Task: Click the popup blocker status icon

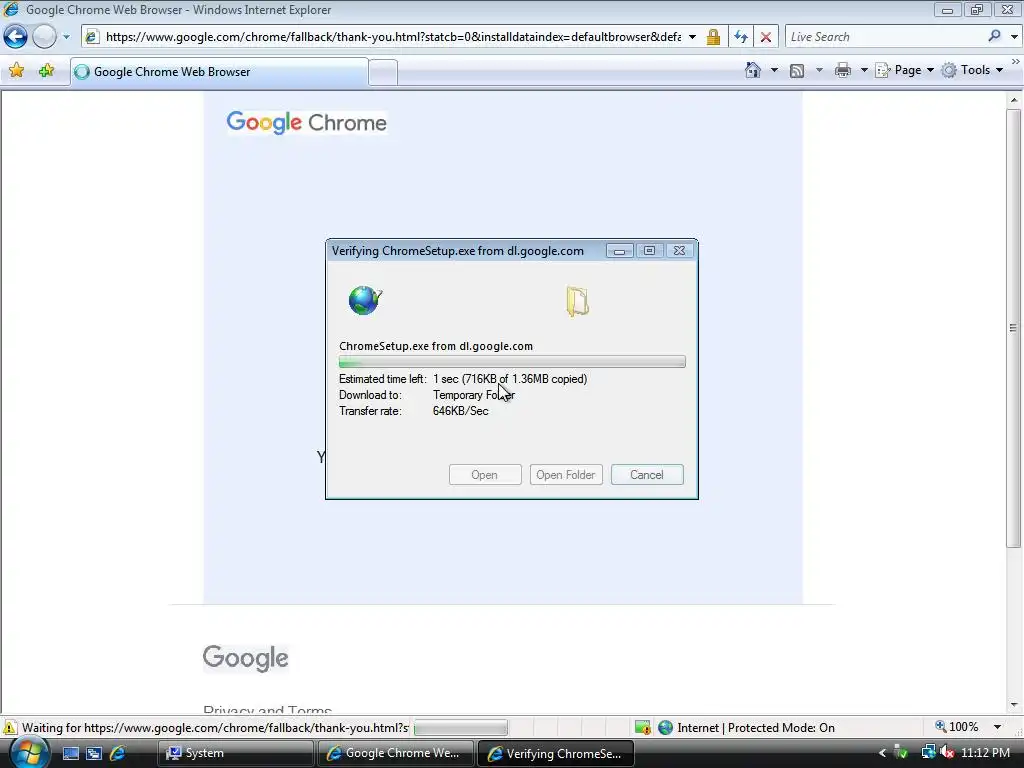Action: tap(642, 728)
